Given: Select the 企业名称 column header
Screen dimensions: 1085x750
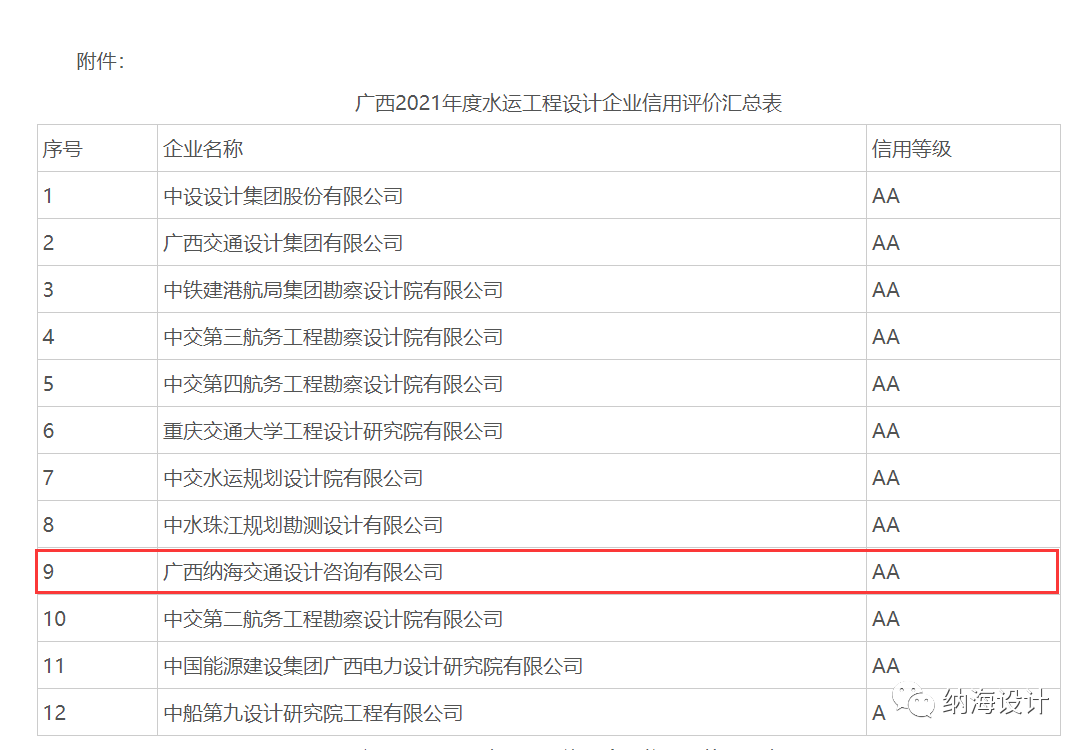Looking at the screenshot, I should coord(203,149).
